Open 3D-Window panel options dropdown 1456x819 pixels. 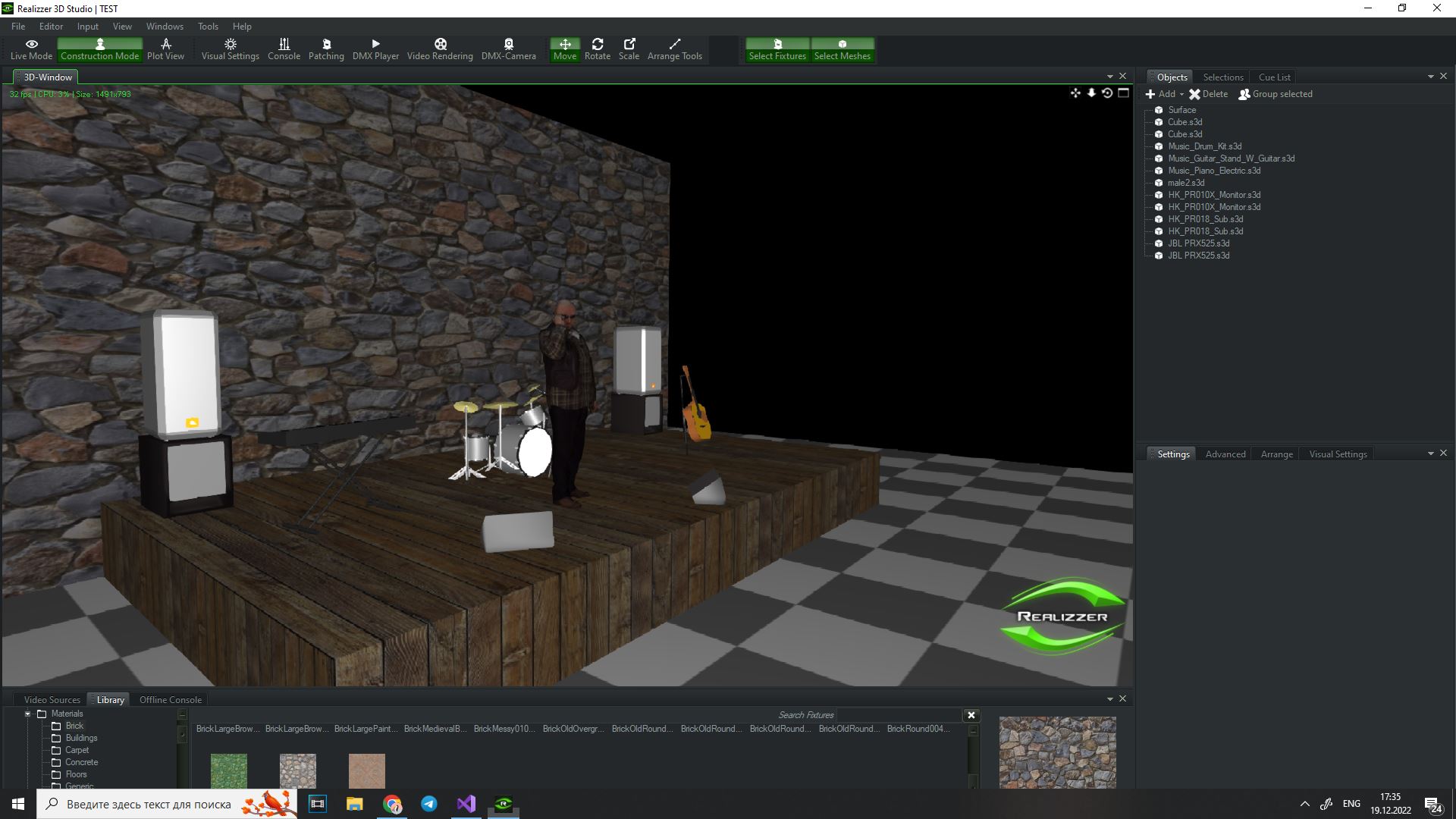(x=1110, y=77)
